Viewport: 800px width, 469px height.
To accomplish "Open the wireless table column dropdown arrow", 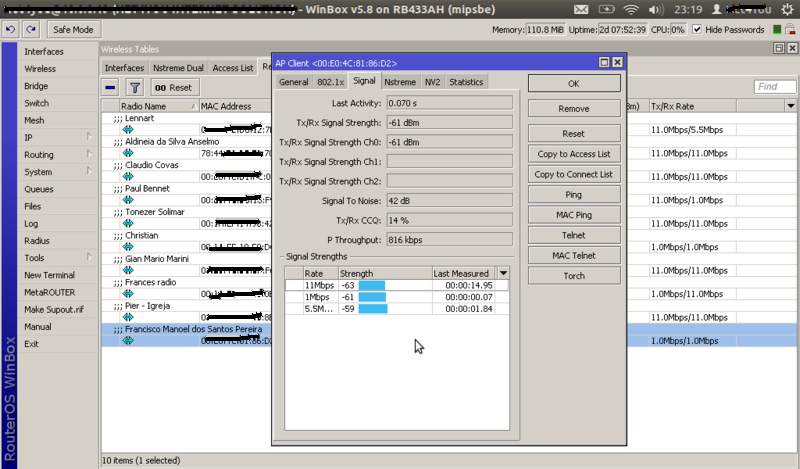I will pyautogui.click(x=790, y=105).
